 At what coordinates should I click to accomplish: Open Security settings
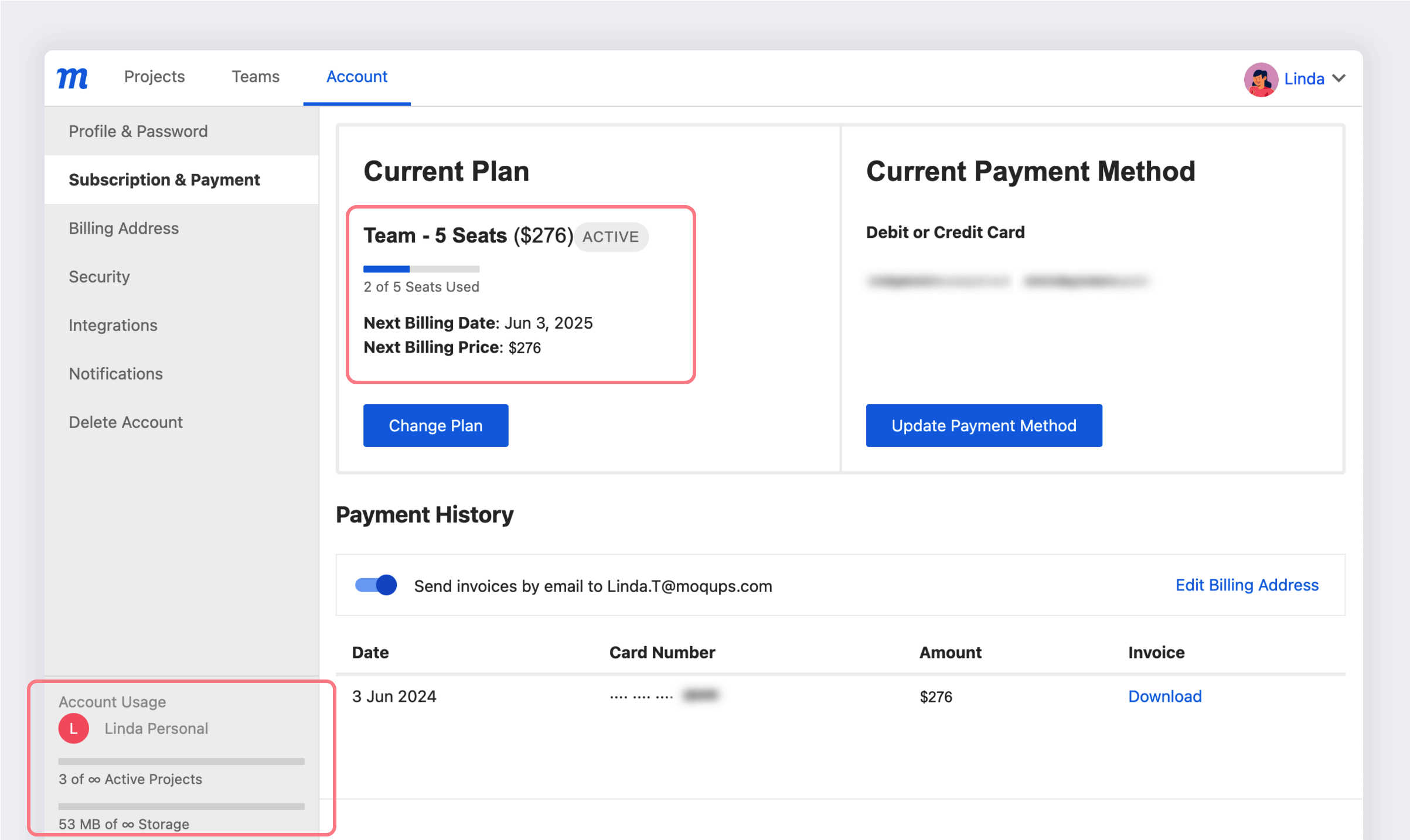tap(99, 276)
